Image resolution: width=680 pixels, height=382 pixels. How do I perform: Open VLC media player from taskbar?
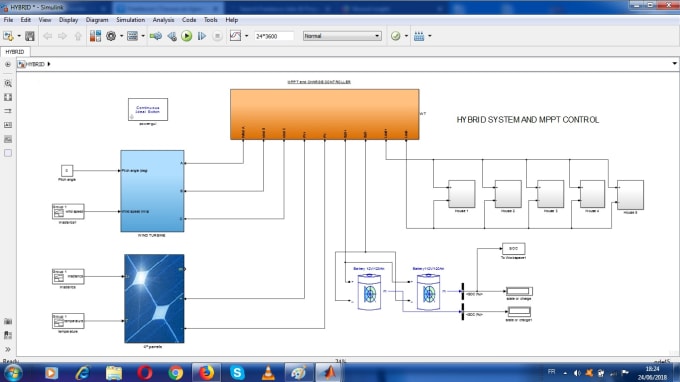pyautogui.click(x=268, y=373)
